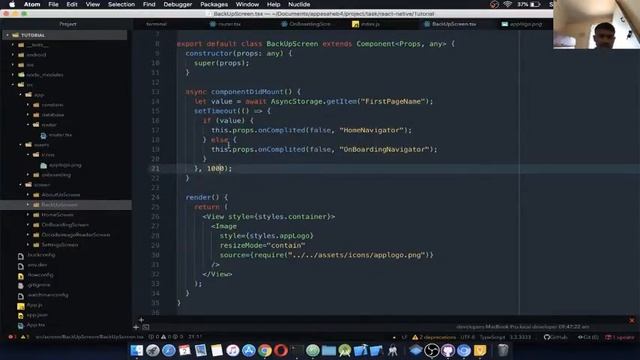Viewport: 640px width, 360px height.
Task: Select the onboarding folder under assets
Action: click(x=56, y=175)
